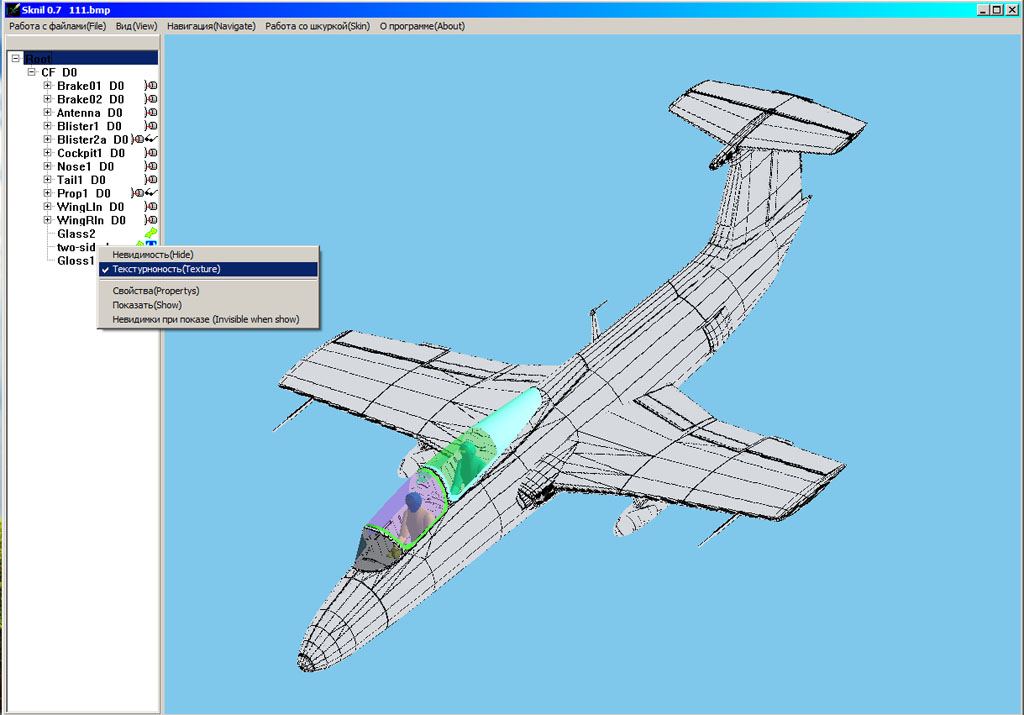Click the icon beside Brake02 D0
The height and width of the screenshot is (715, 1024).
tap(151, 99)
